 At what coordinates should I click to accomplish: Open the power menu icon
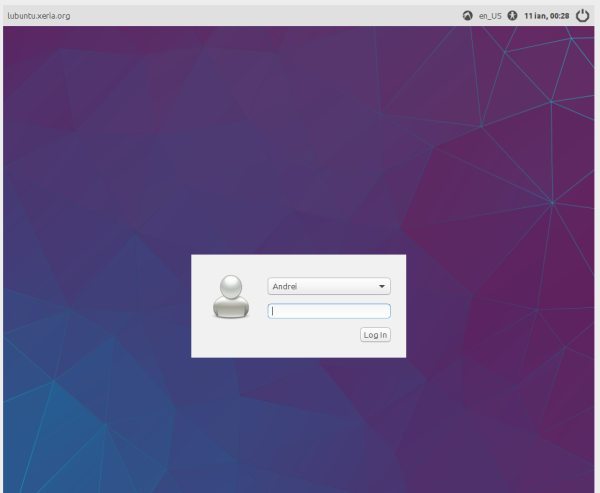tap(582, 16)
